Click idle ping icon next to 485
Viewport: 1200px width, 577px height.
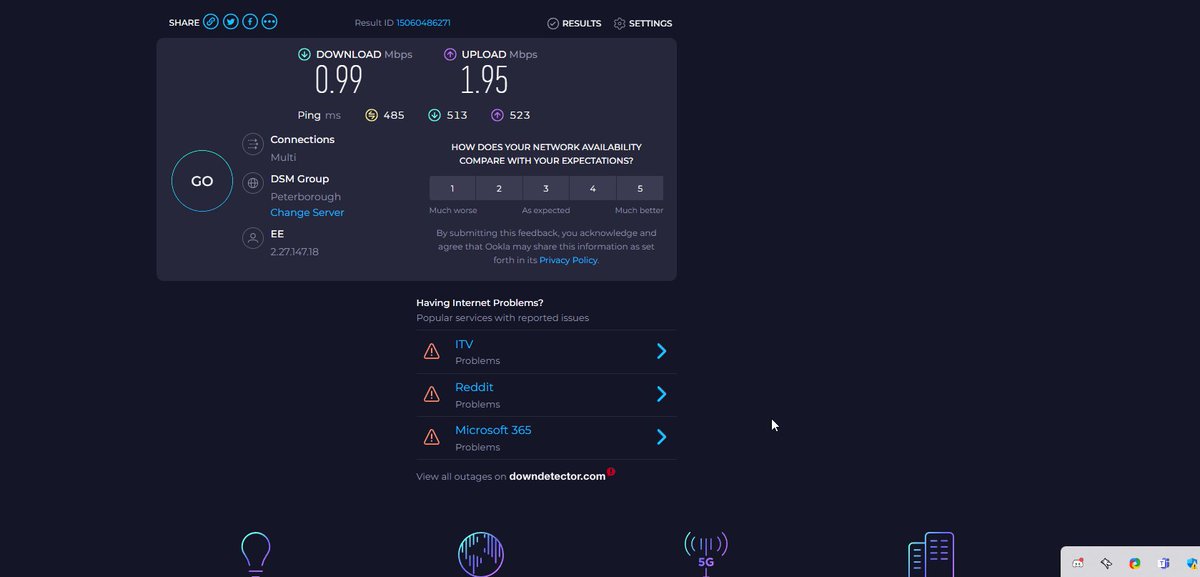[372, 115]
